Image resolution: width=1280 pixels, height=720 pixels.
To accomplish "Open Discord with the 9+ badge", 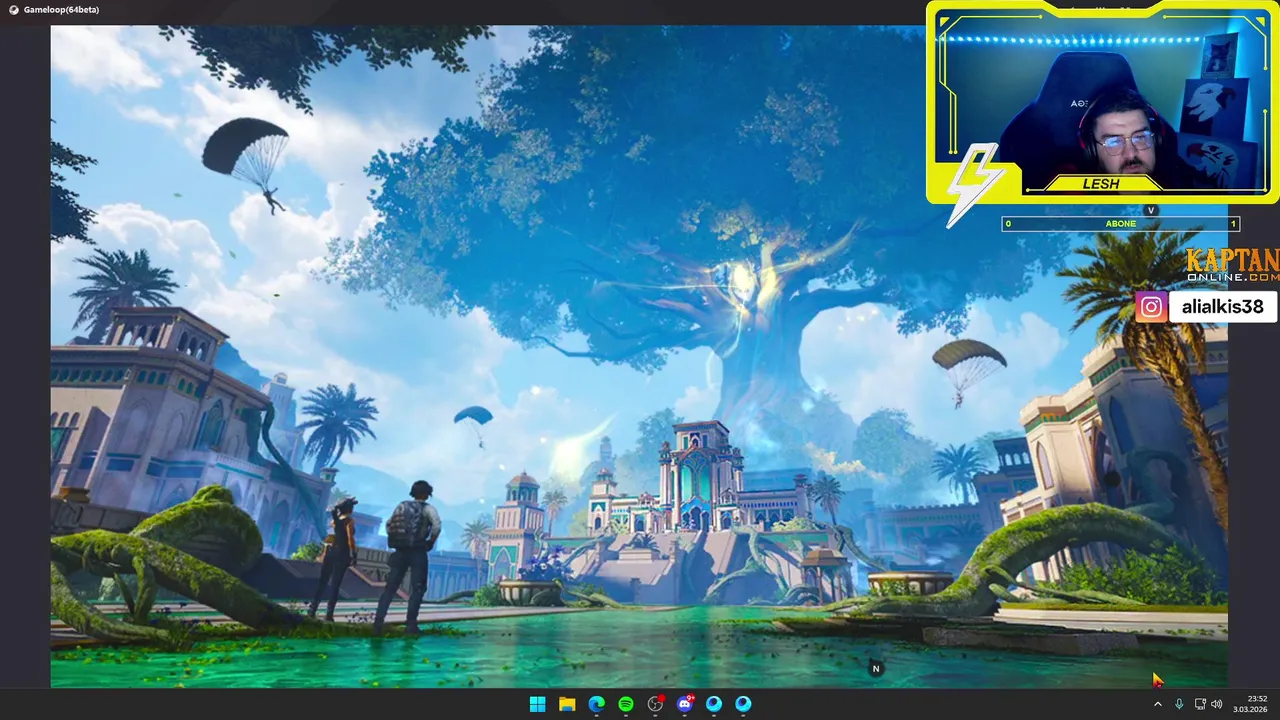I will [685, 704].
